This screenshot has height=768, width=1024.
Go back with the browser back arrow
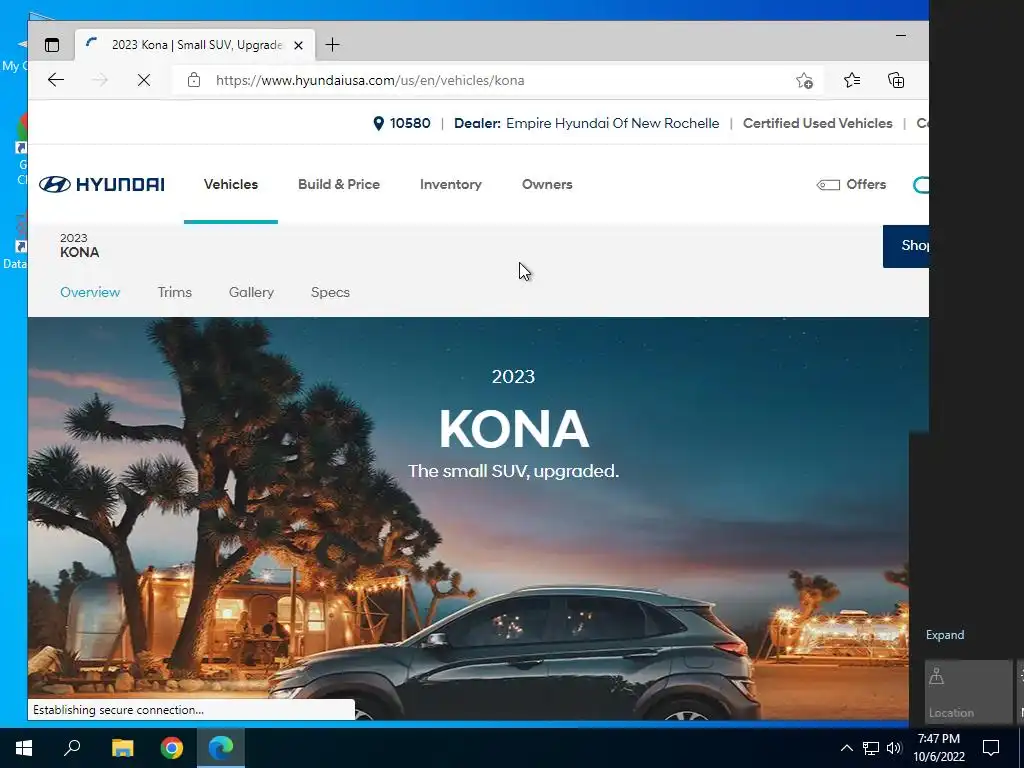pos(56,80)
